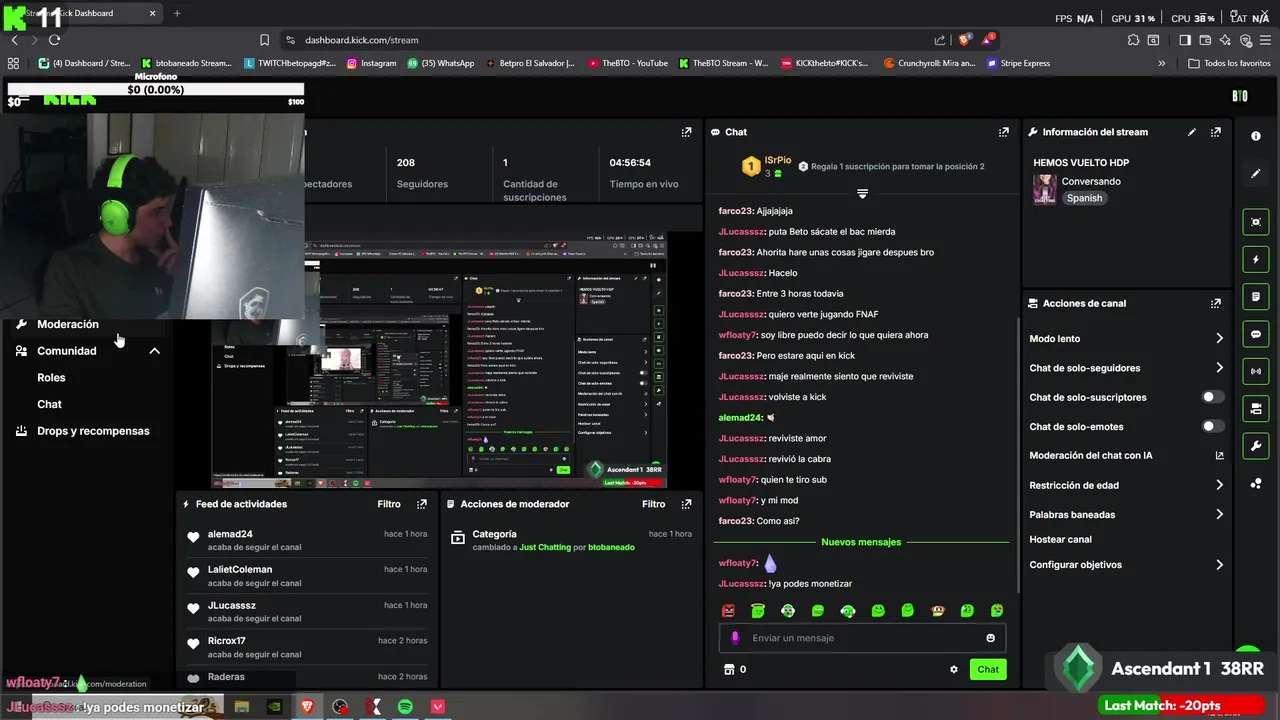Pop out Feed de actividades panel
The height and width of the screenshot is (720, 1280).
coord(422,504)
